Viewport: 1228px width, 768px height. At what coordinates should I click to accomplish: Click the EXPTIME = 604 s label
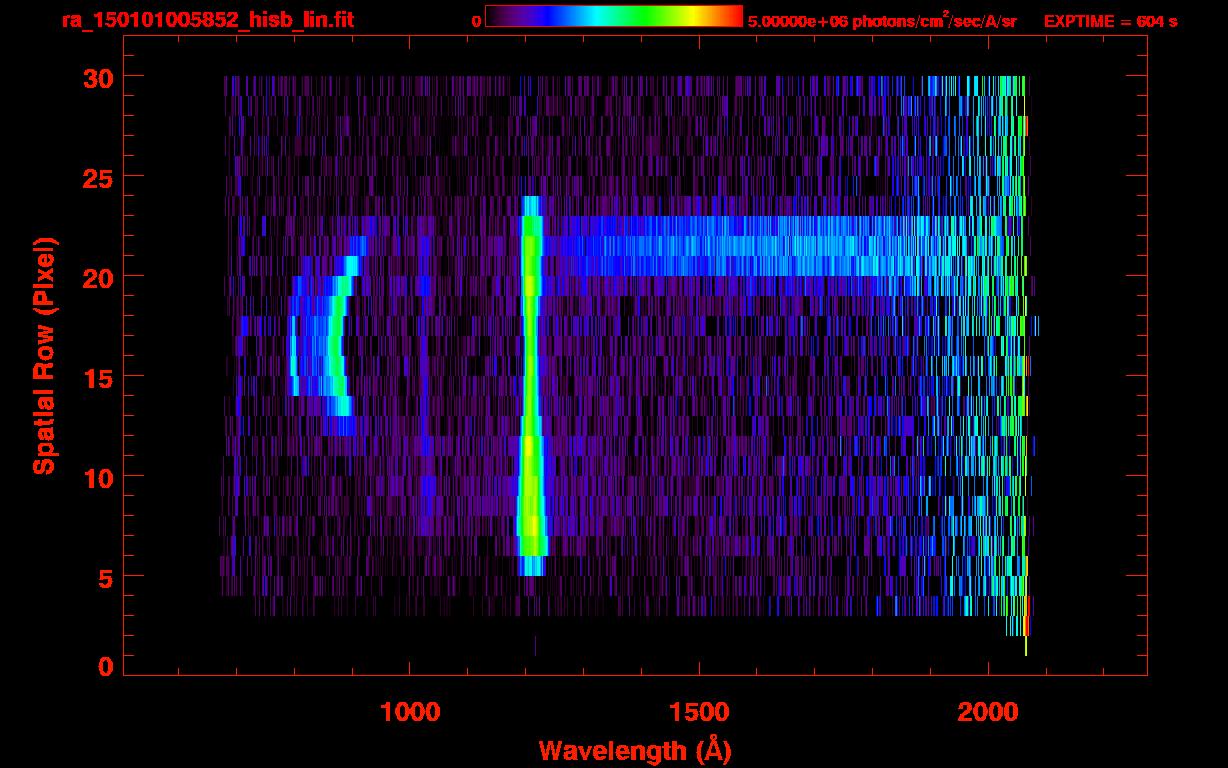pos(1110,21)
